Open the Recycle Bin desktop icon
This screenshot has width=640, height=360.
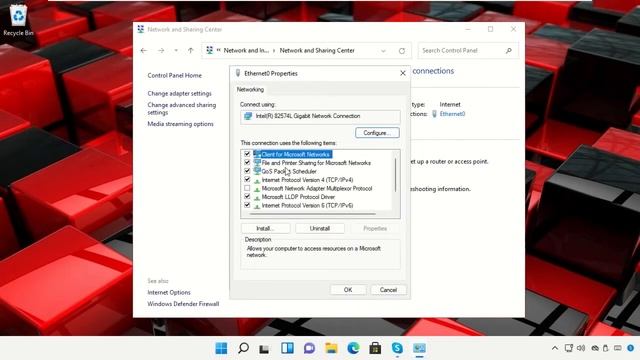[18, 20]
